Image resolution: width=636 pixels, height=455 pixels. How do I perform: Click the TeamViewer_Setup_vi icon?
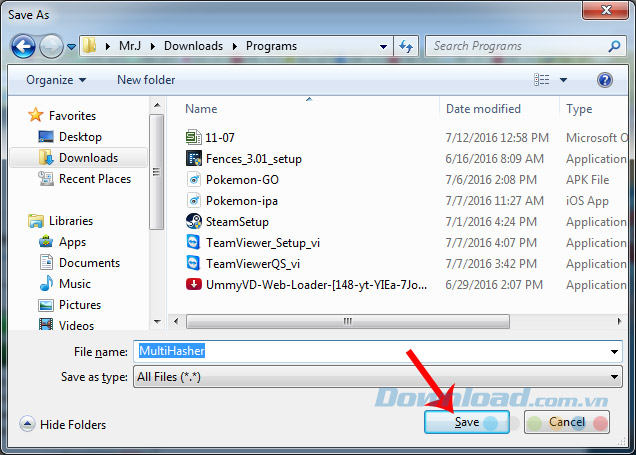(193, 242)
